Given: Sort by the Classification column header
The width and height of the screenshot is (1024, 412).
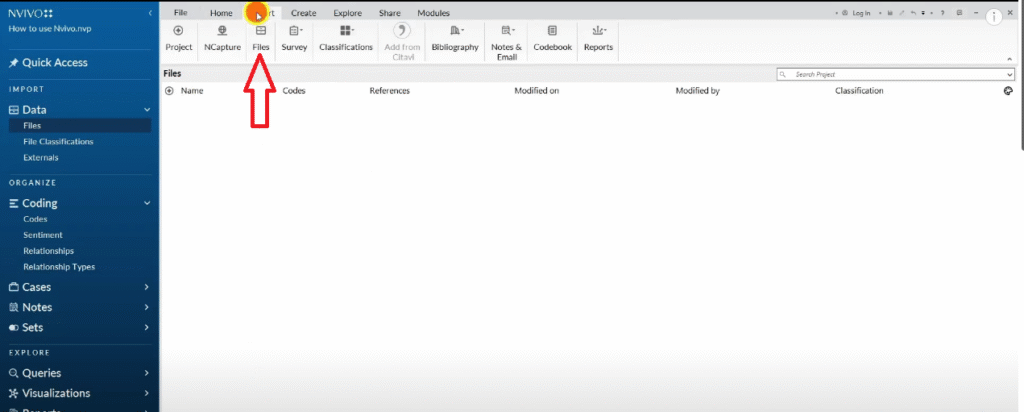Looking at the screenshot, I should click(x=859, y=91).
